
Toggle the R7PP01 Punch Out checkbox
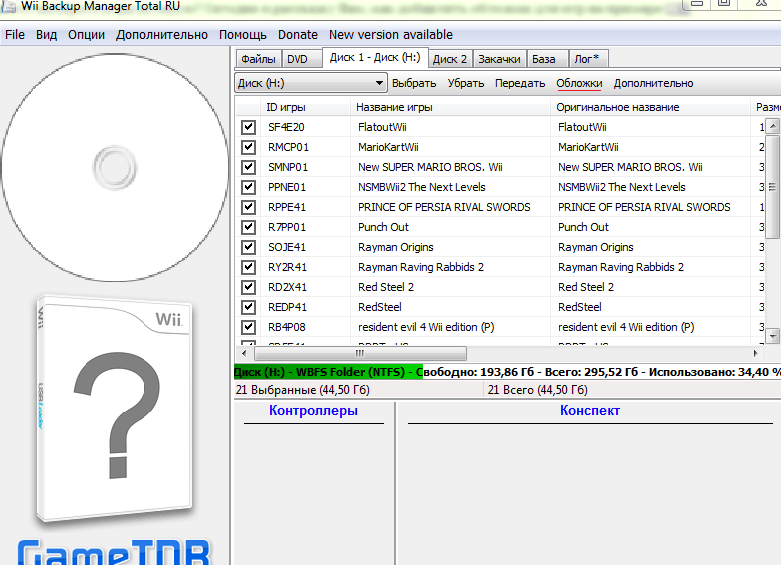(x=248, y=227)
